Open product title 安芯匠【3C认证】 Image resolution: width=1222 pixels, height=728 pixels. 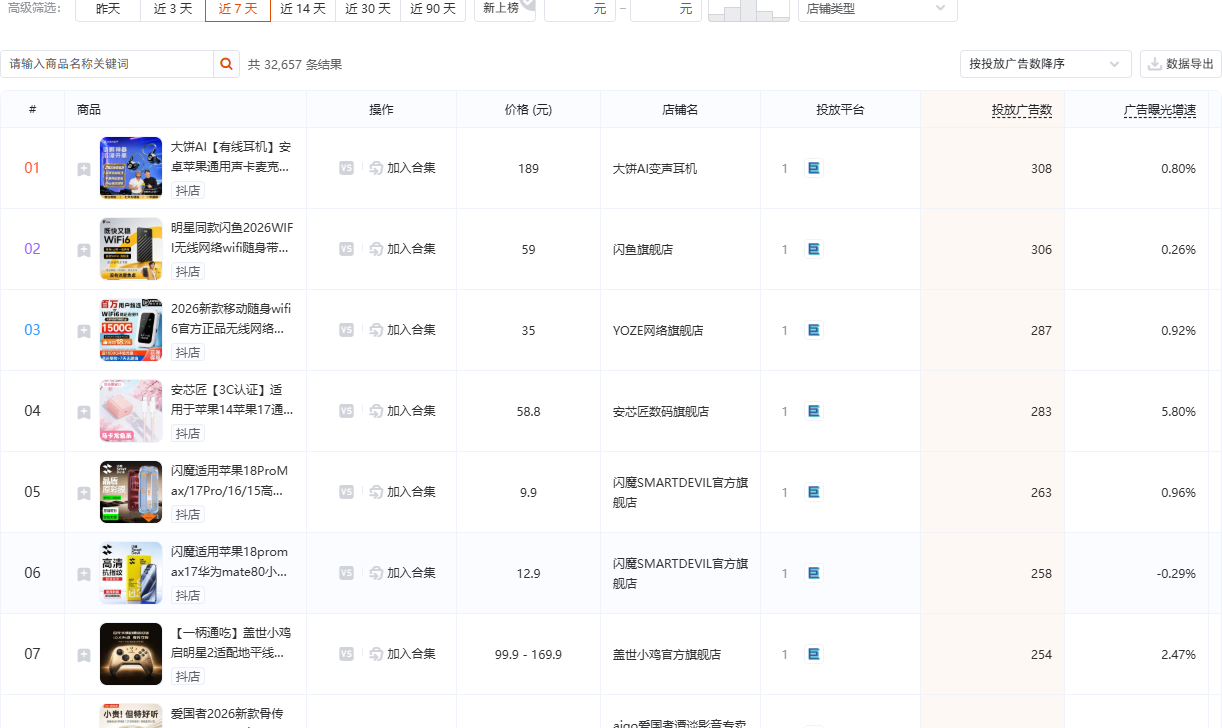[x=232, y=399]
